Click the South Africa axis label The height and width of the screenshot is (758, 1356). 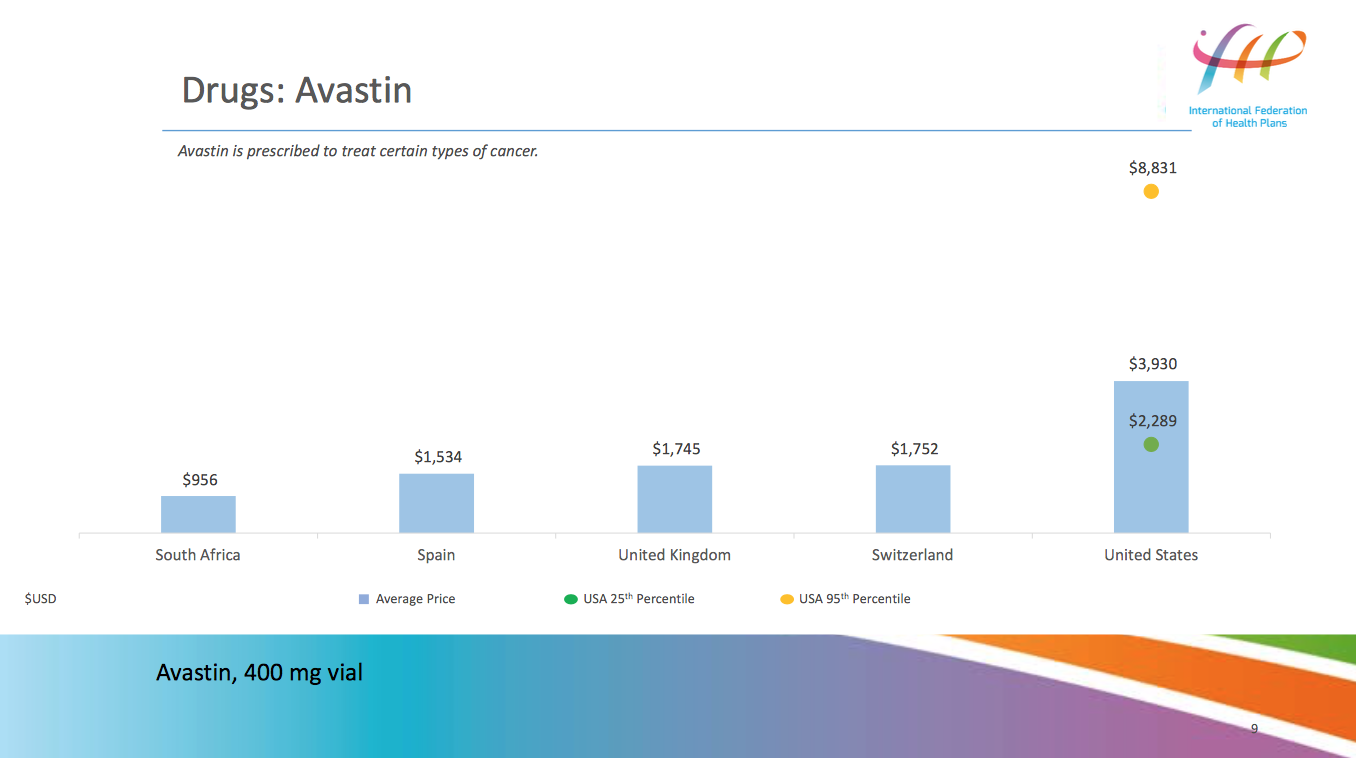pos(198,555)
